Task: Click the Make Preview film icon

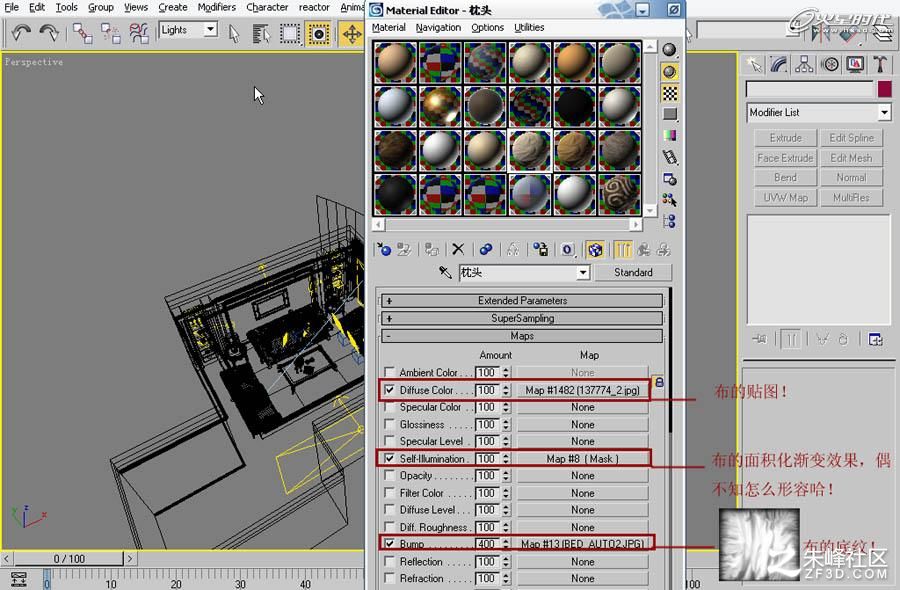Action: click(x=669, y=157)
